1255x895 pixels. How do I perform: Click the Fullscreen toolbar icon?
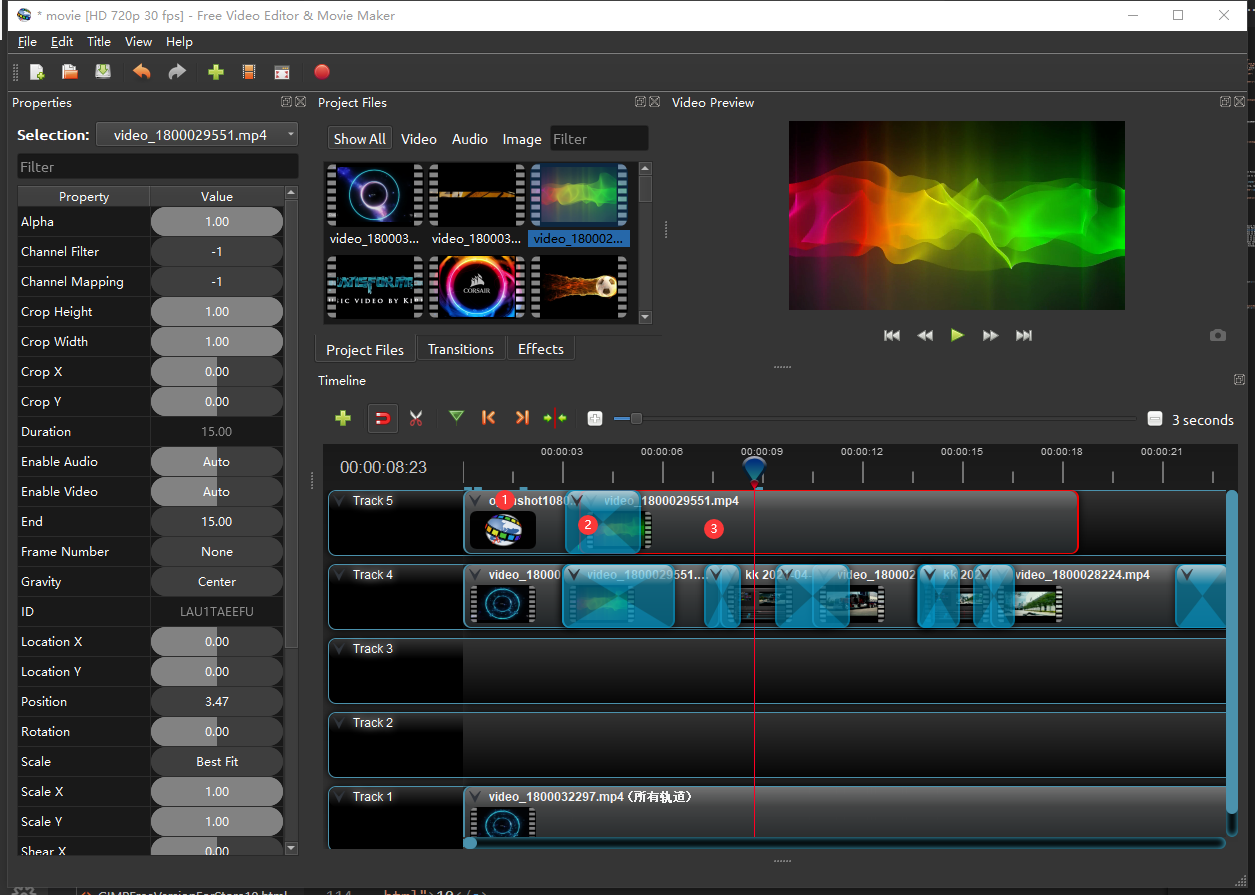[282, 72]
